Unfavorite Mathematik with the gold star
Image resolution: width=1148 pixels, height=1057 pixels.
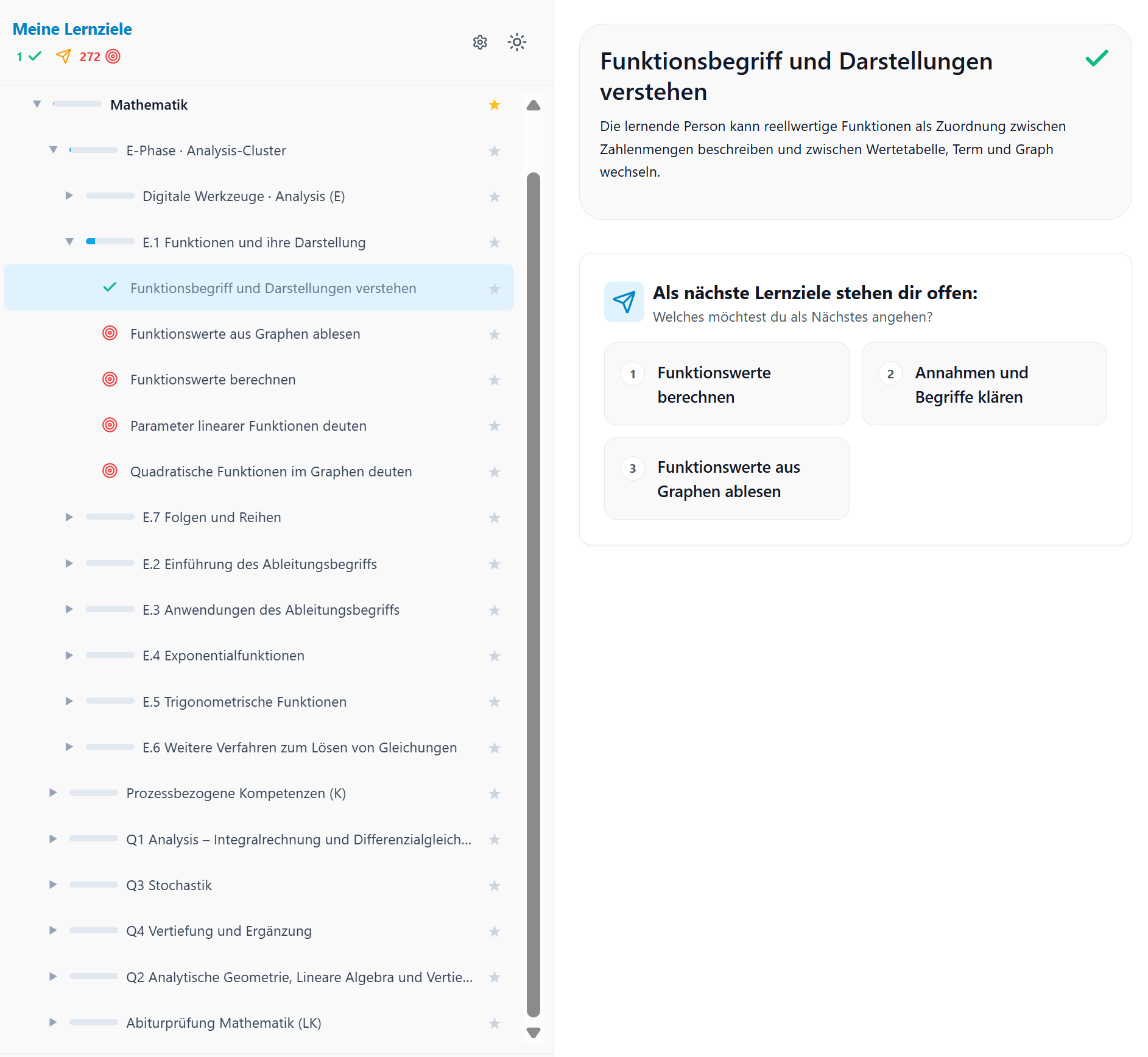[494, 105]
